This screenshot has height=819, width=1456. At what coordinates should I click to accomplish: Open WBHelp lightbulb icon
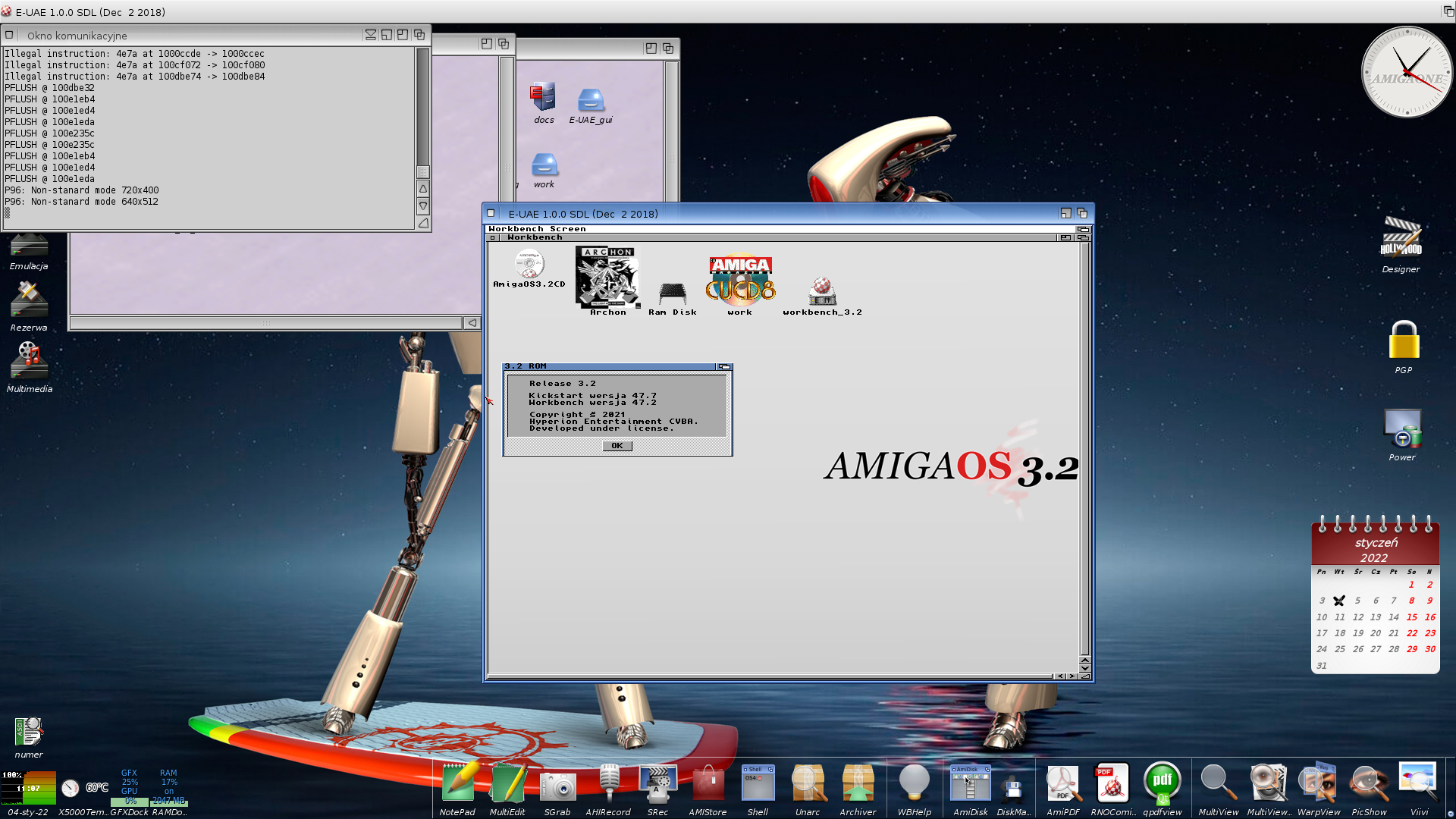pos(915,783)
